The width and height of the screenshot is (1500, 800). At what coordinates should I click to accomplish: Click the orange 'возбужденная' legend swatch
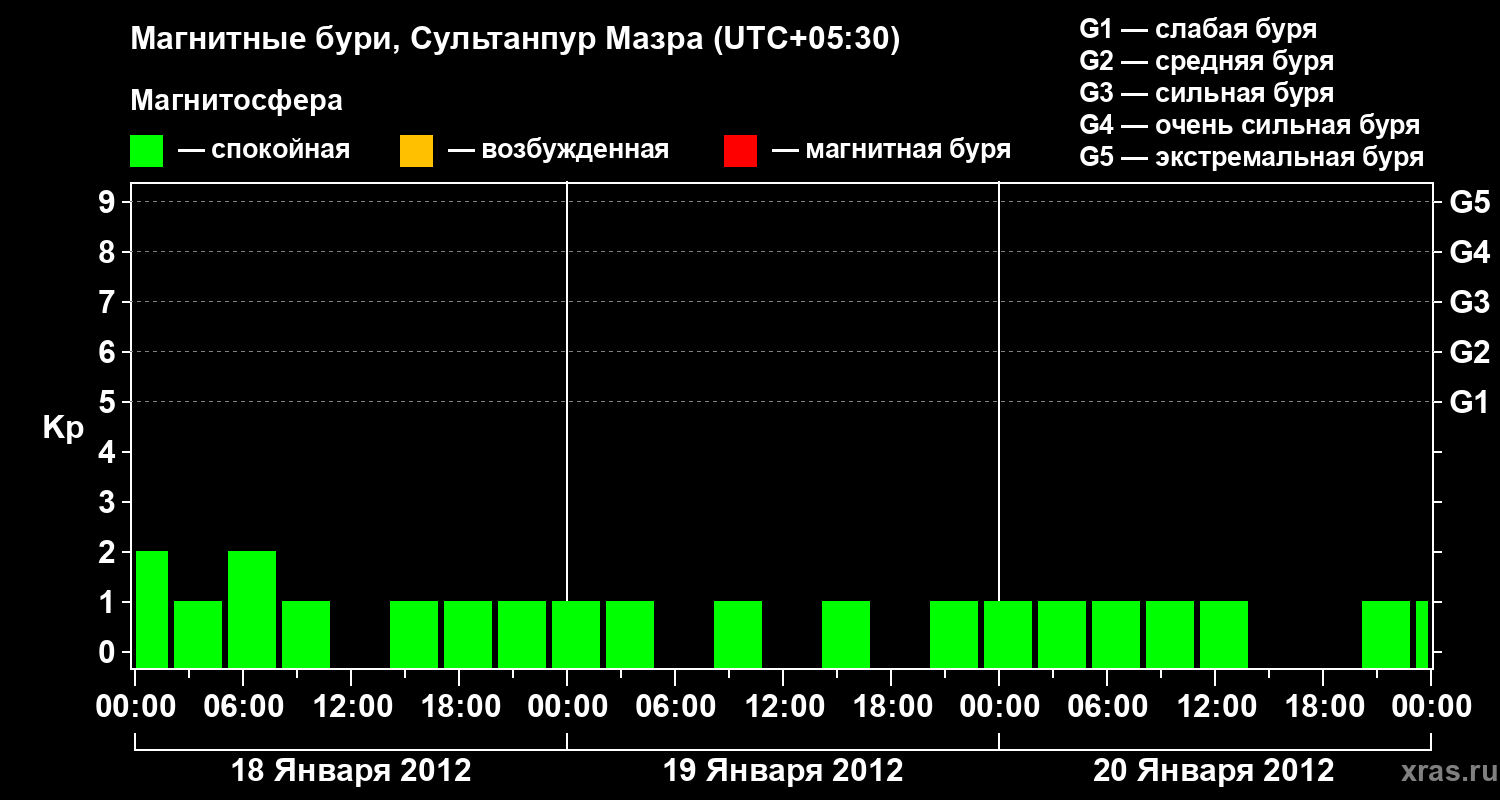[x=416, y=151]
